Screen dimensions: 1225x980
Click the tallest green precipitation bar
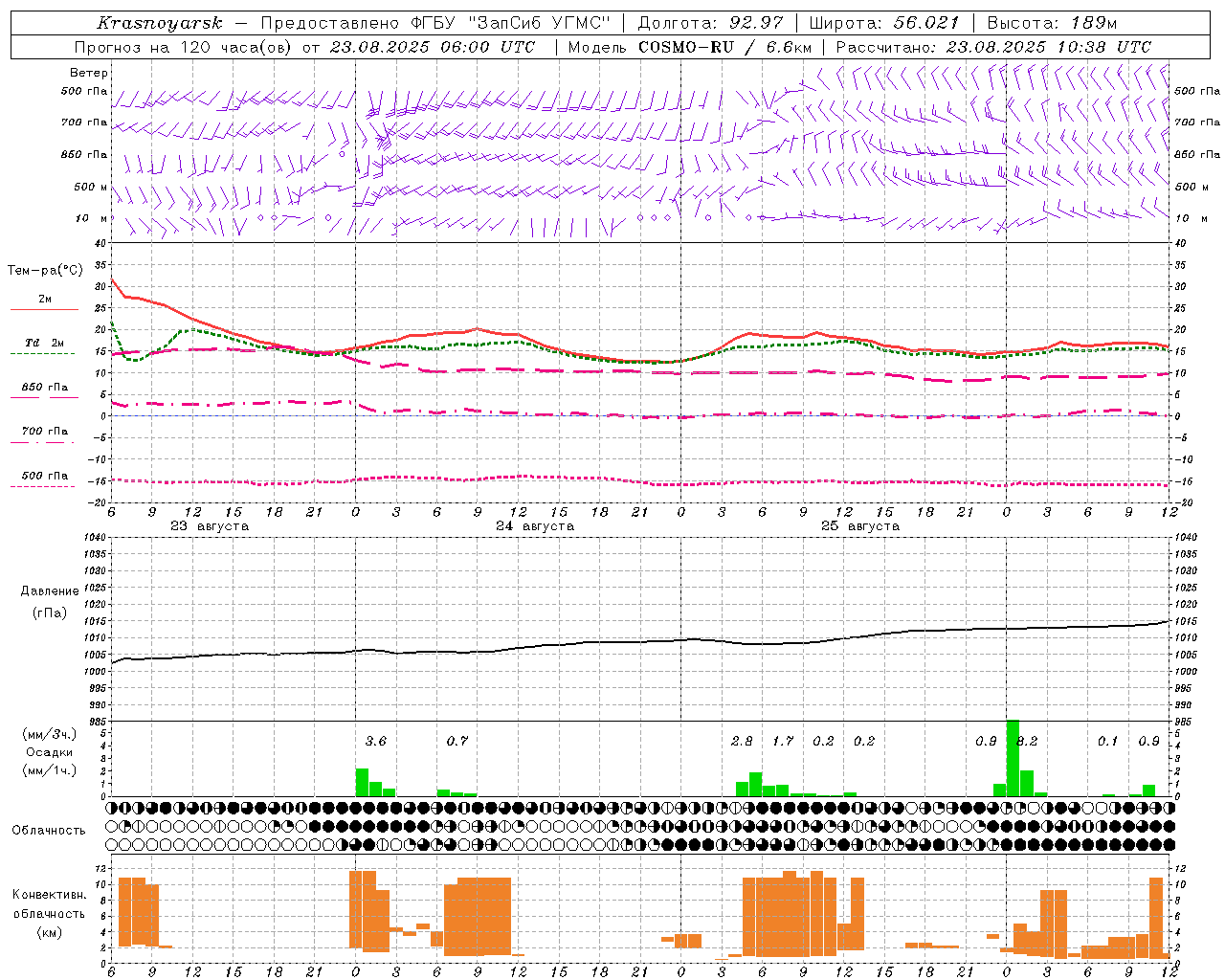[x=1013, y=758]
